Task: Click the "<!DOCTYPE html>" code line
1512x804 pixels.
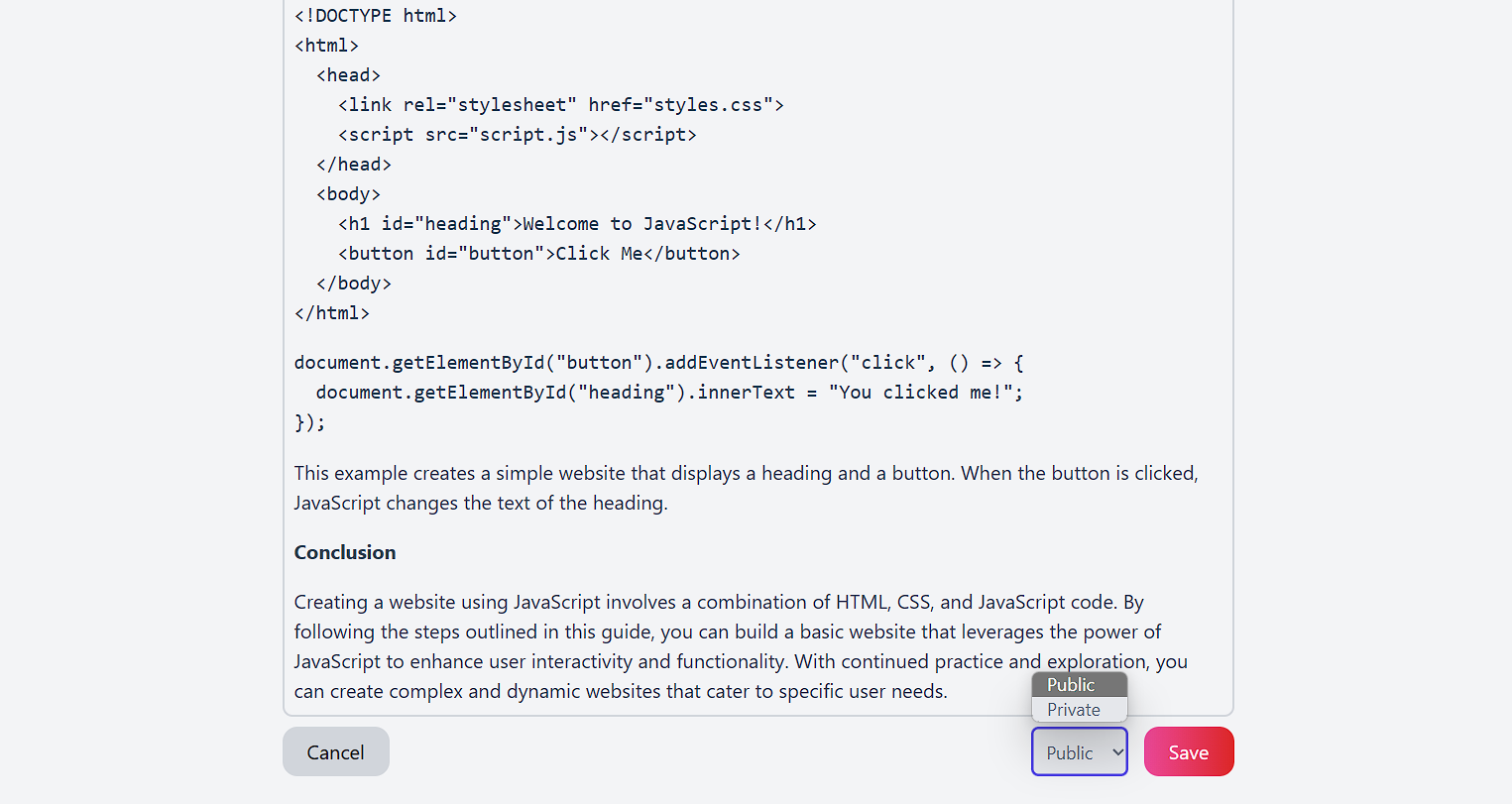Action: pos(376,16)
